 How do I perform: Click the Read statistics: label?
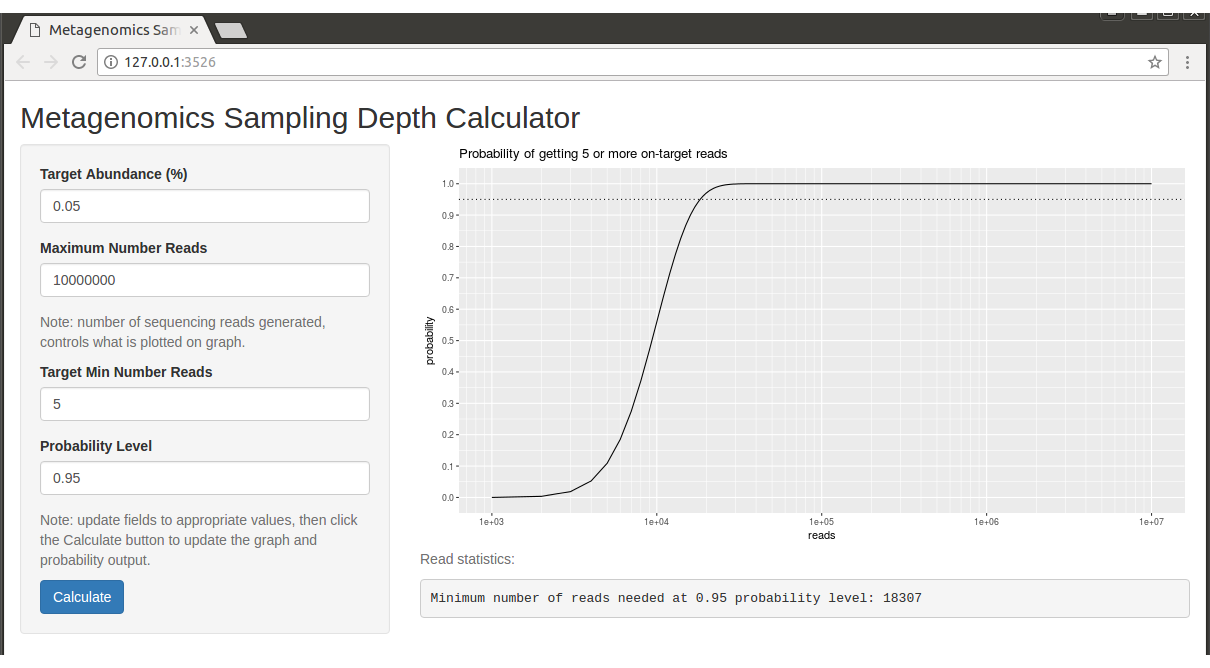(x=467, y=559)
